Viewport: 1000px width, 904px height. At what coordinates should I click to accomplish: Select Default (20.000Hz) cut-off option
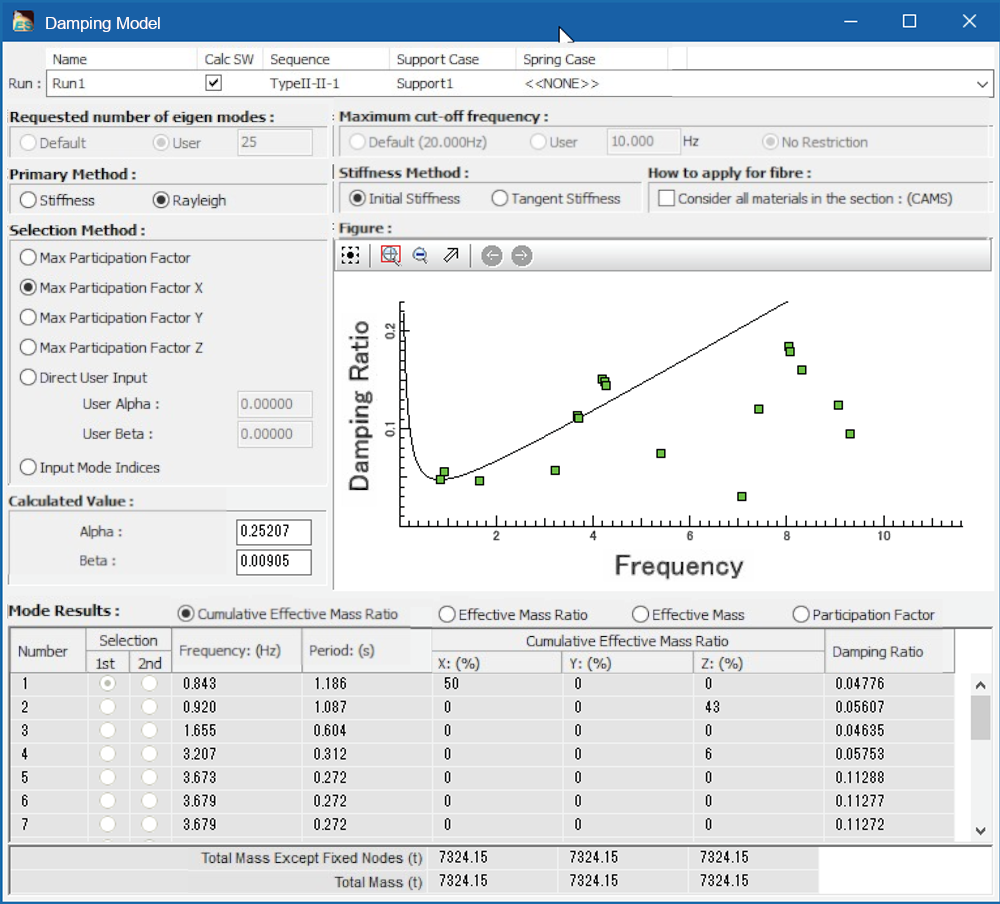coord(357,142)
